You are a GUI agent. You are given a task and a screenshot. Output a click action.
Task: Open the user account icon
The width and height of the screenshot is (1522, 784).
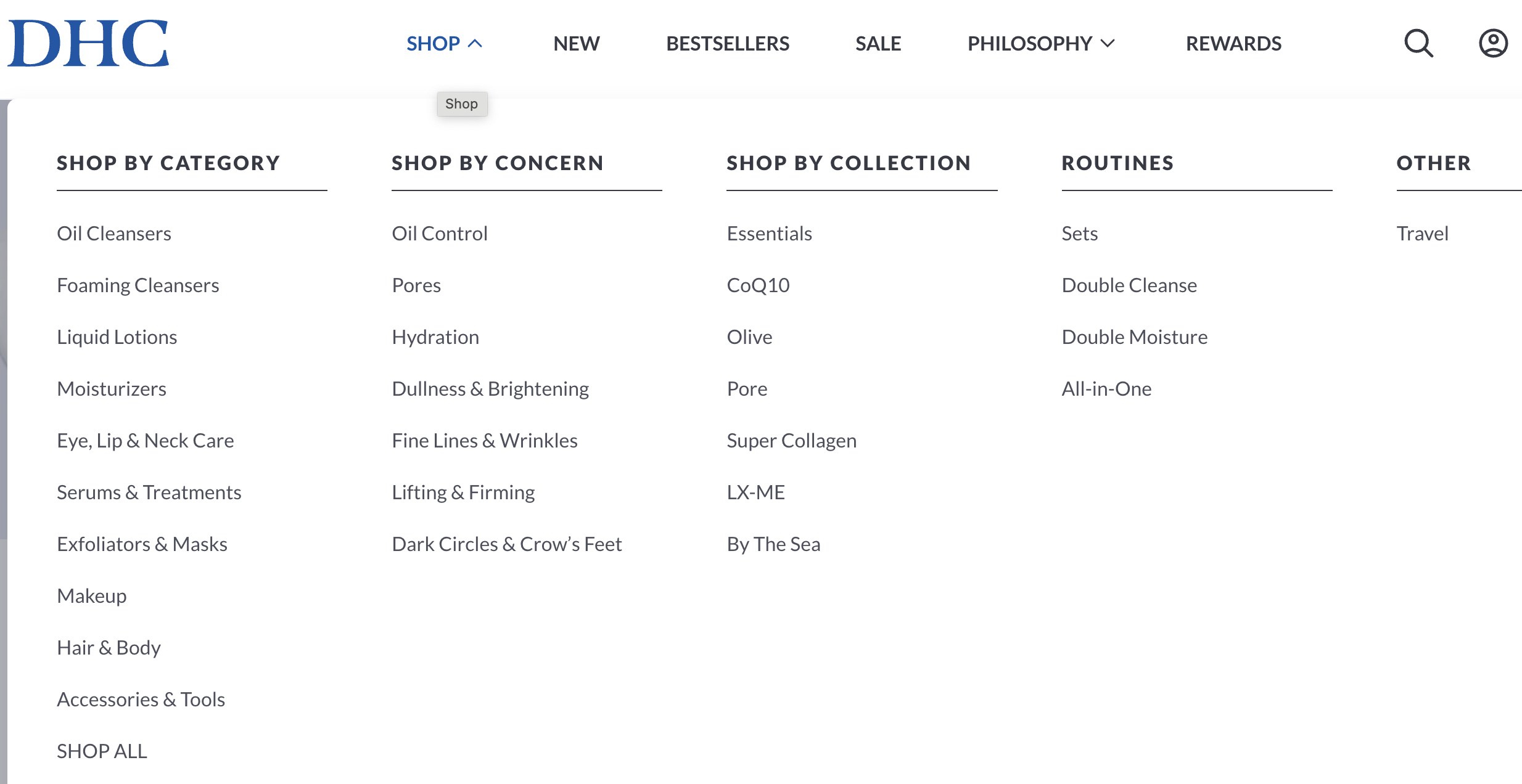pyautogui.click(x=1493, y=43)
